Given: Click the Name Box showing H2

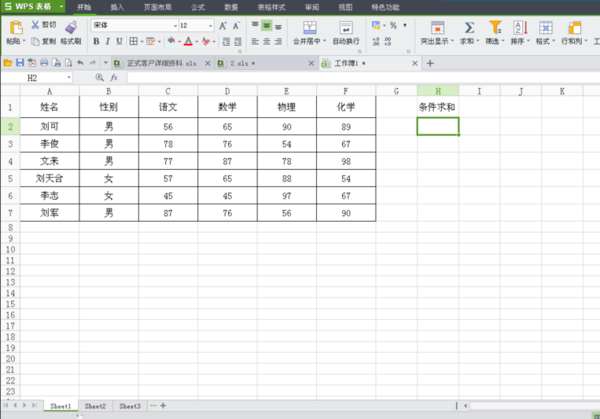Looking at the screenshot, I should [x=36, y=78].
